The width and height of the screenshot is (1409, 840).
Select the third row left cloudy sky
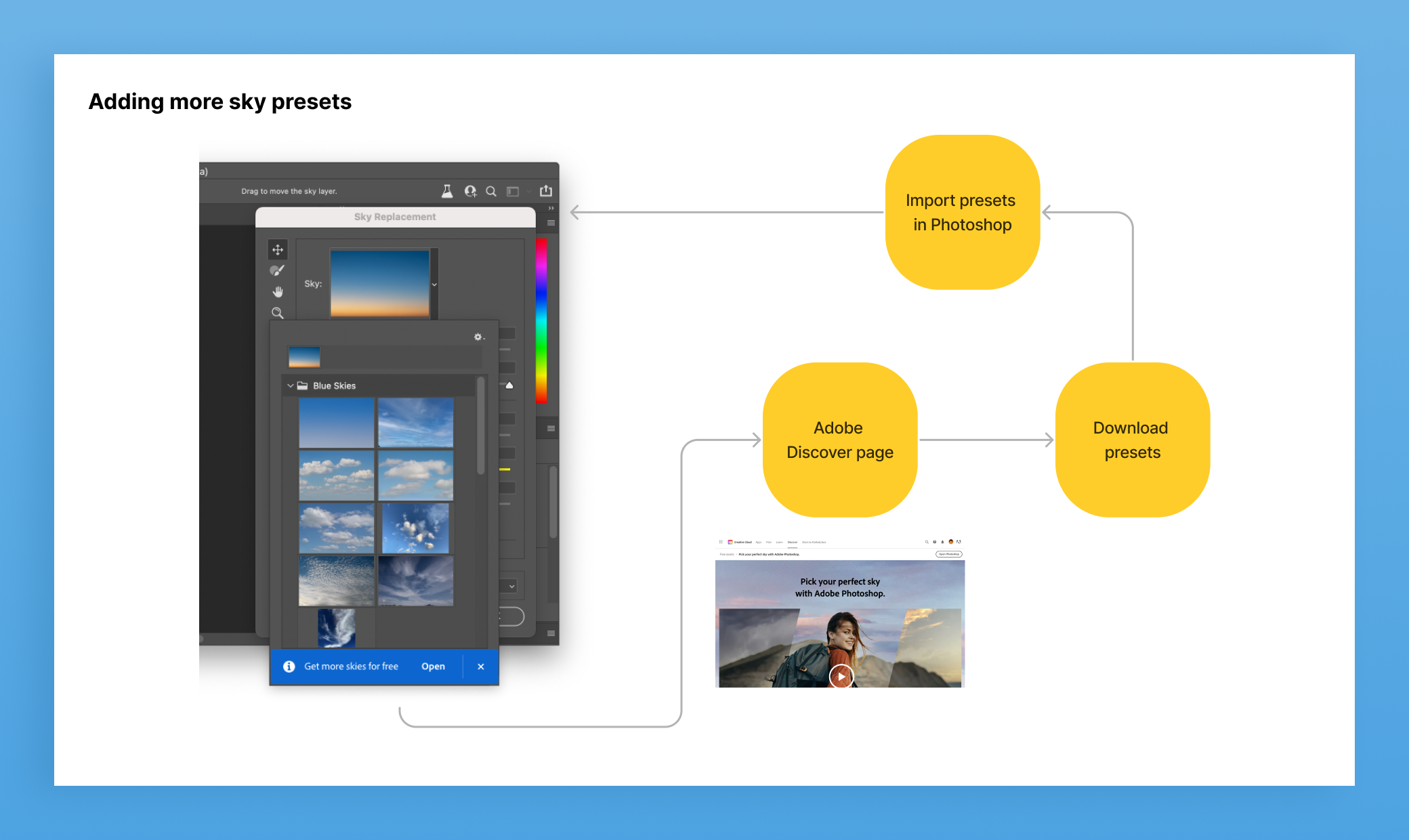[x=337, y=528]
